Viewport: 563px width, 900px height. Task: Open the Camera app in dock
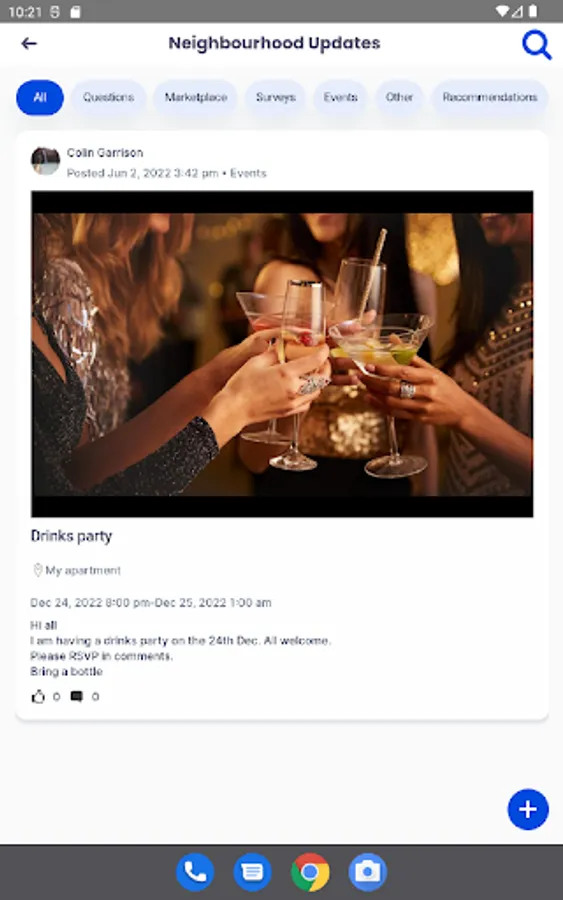[367, 872]
